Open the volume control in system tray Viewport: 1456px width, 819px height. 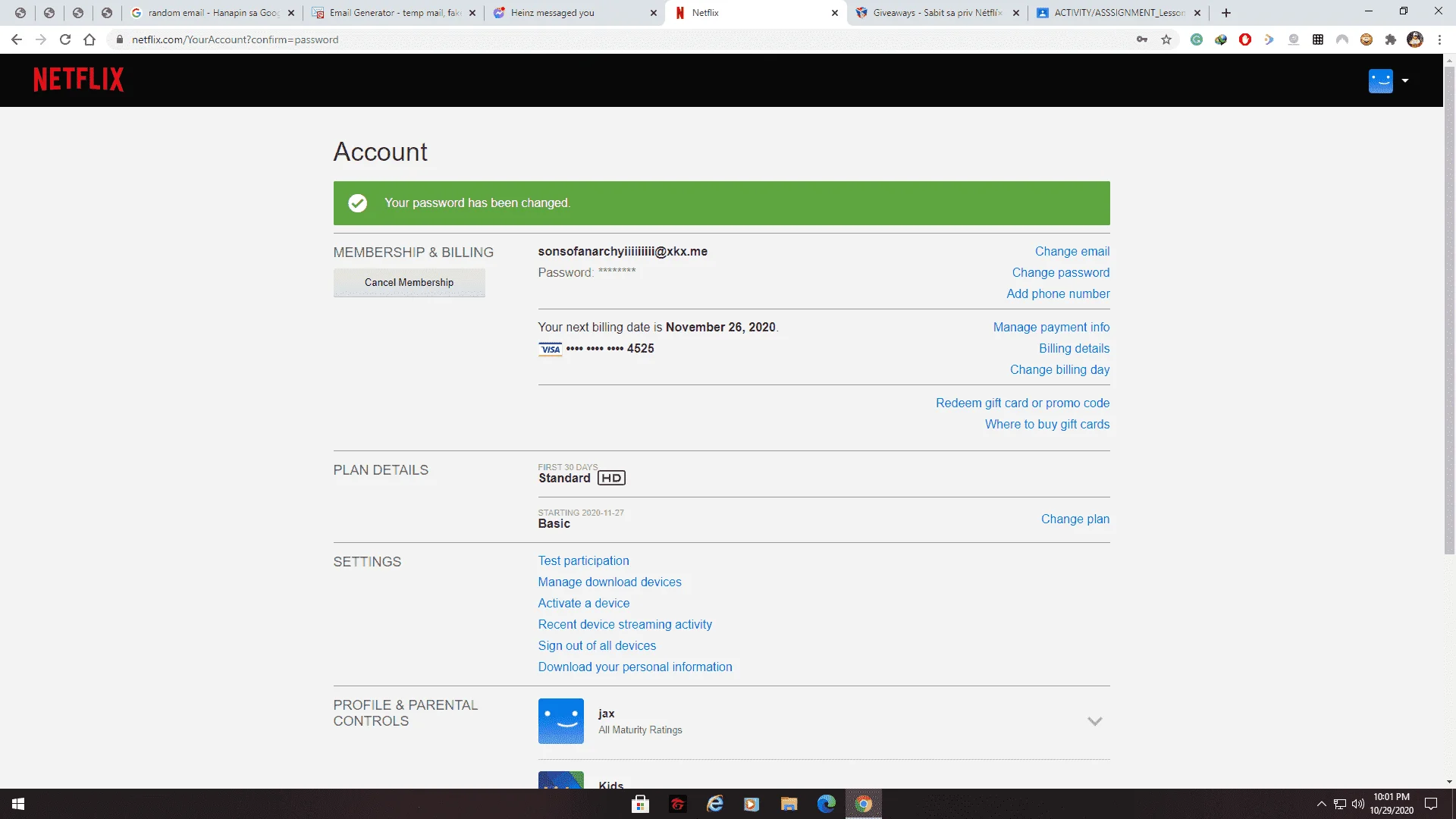(x=1357, y=804)
